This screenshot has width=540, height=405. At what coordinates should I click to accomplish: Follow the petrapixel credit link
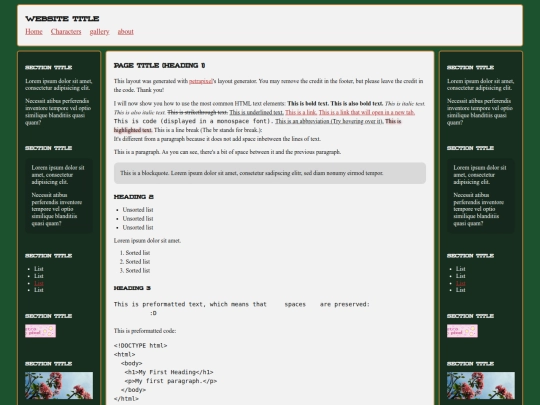click(201, 81)
